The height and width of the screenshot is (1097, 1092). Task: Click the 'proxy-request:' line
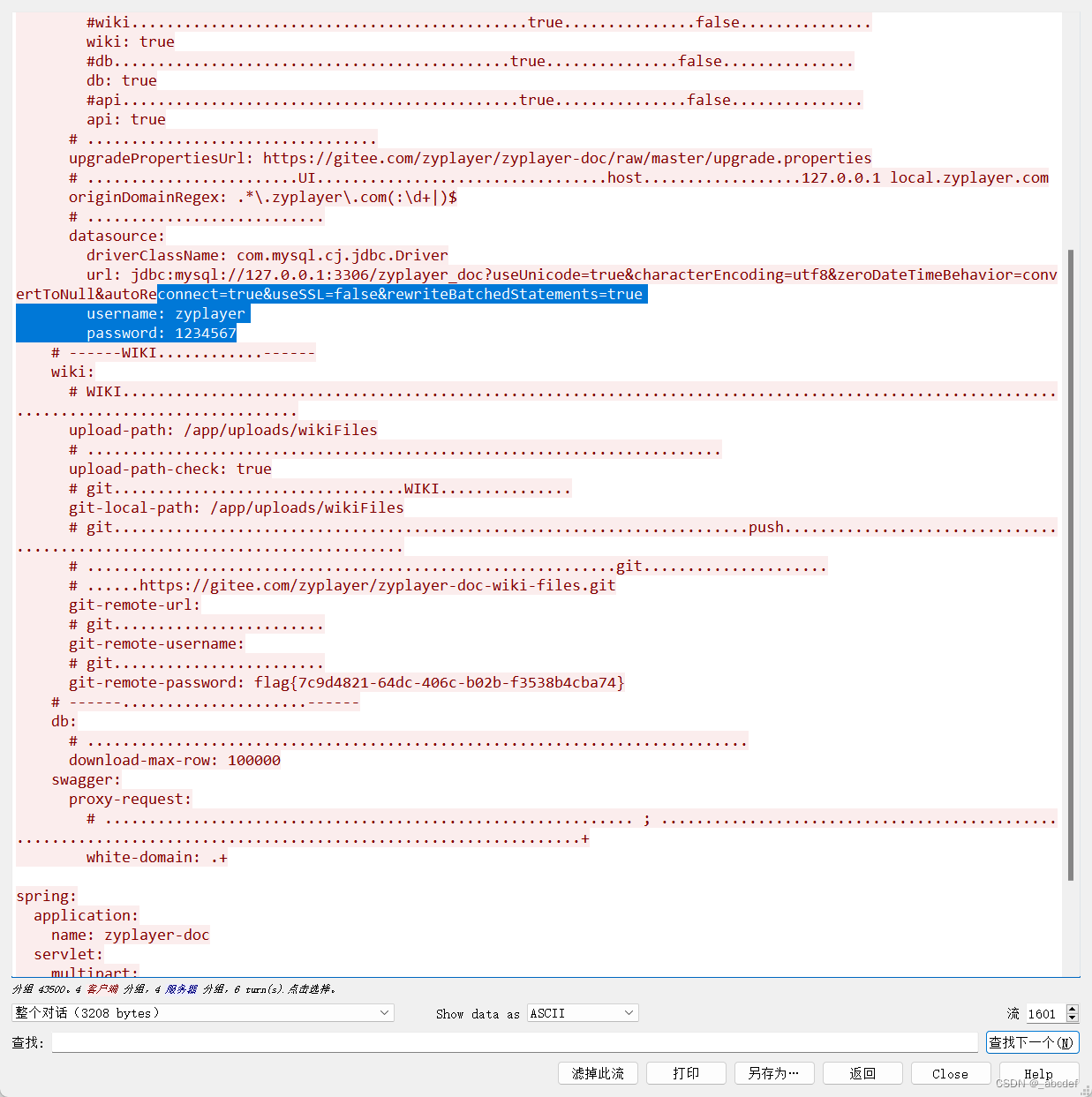point(131,799)
